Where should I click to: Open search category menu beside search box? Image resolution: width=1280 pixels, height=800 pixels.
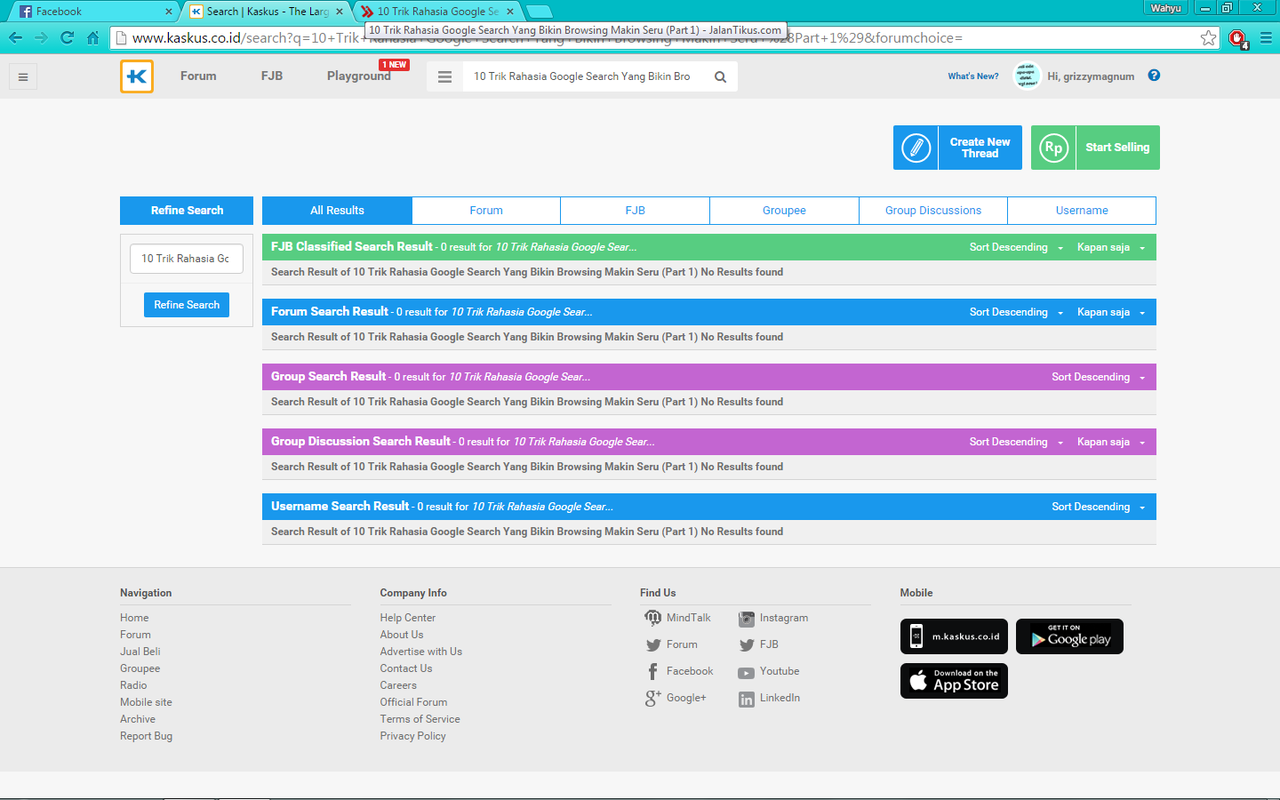[445, 77]
